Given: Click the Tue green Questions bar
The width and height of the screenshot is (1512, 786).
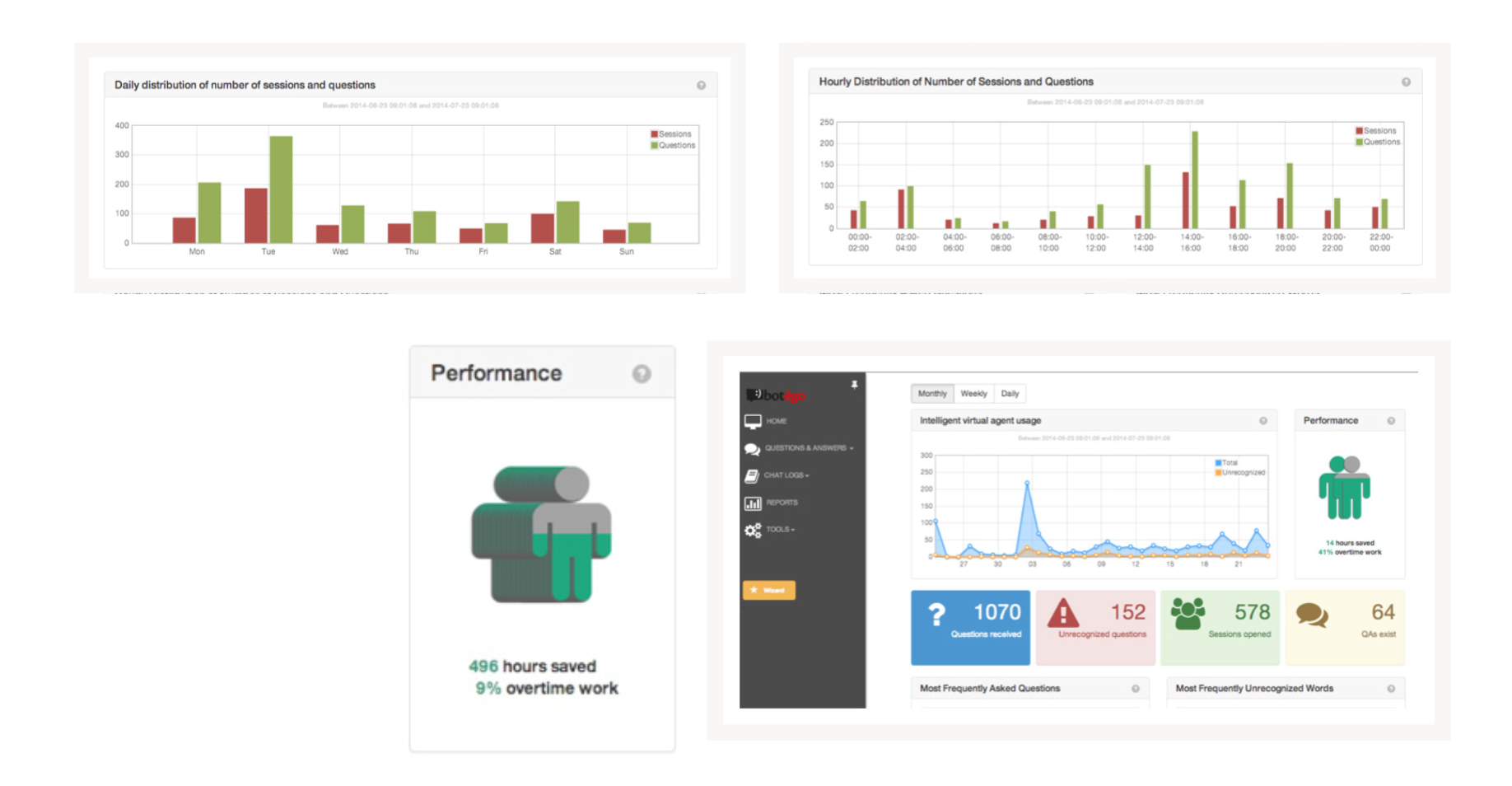Looking at the screenshot, I should (281, 189).
